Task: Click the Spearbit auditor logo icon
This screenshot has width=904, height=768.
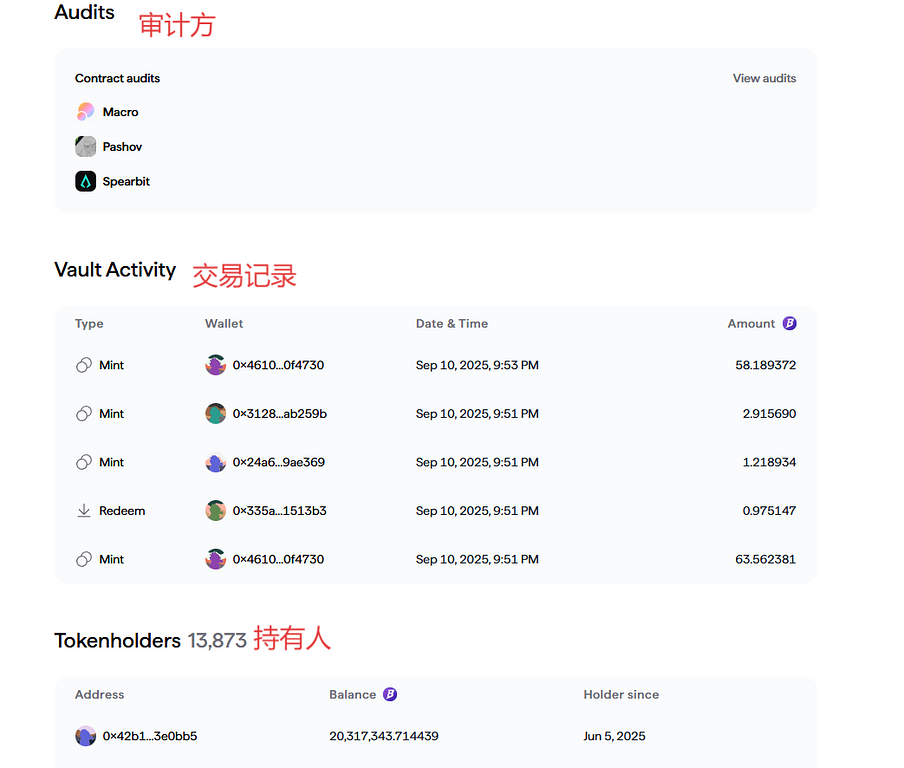Action: coord(85,182)
